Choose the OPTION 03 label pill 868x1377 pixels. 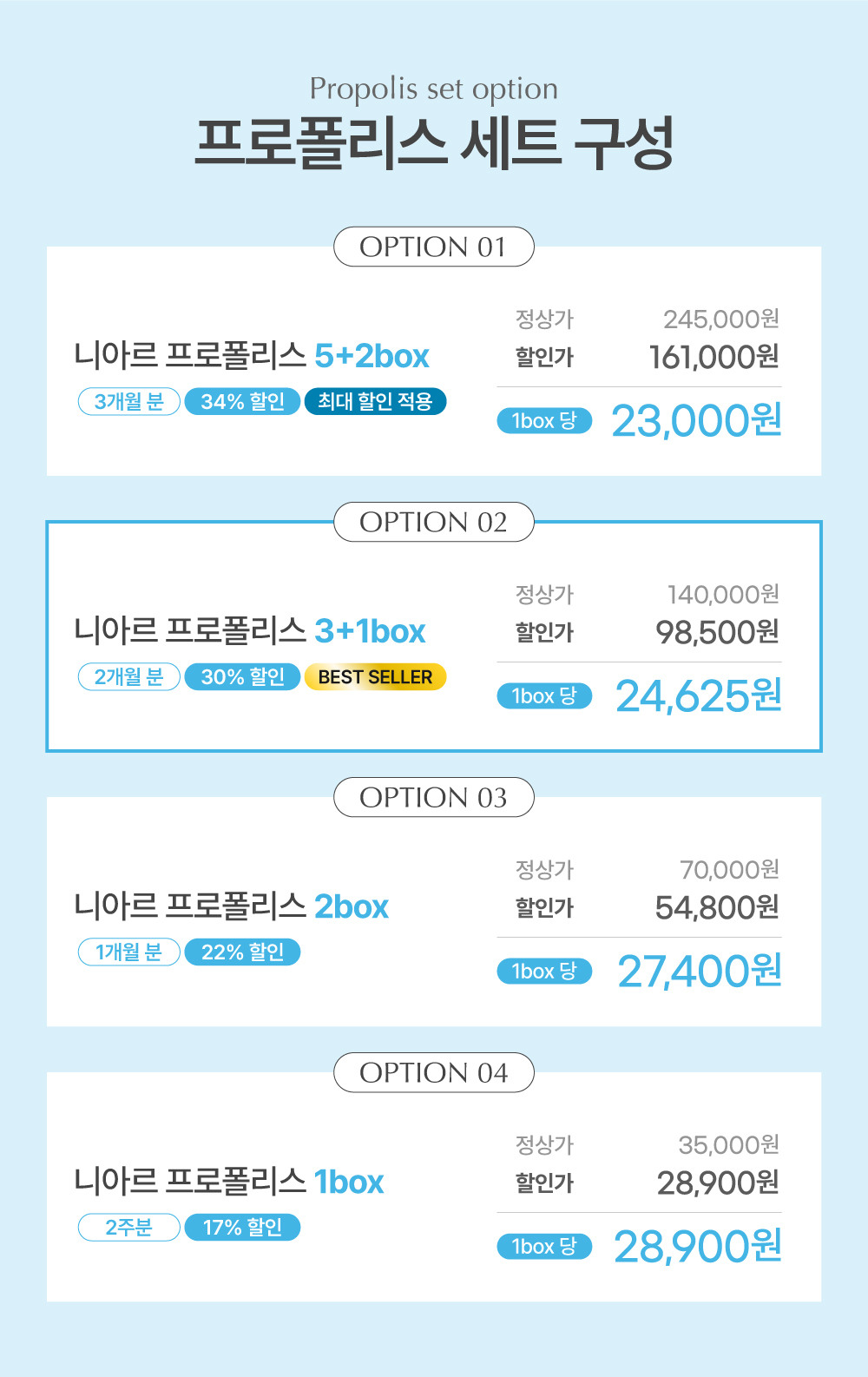[x=433, y=798]
